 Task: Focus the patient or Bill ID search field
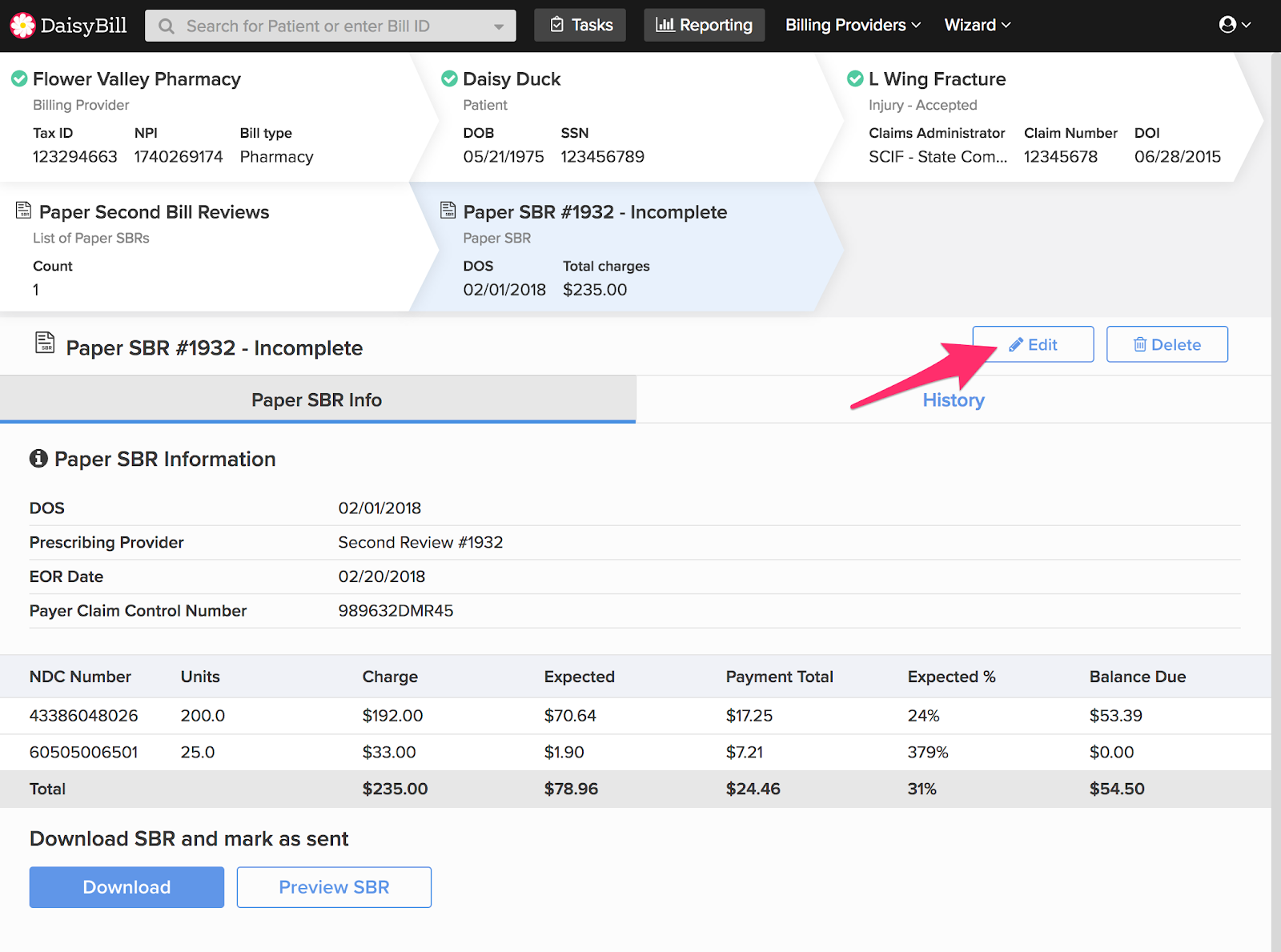pos(331,26)
